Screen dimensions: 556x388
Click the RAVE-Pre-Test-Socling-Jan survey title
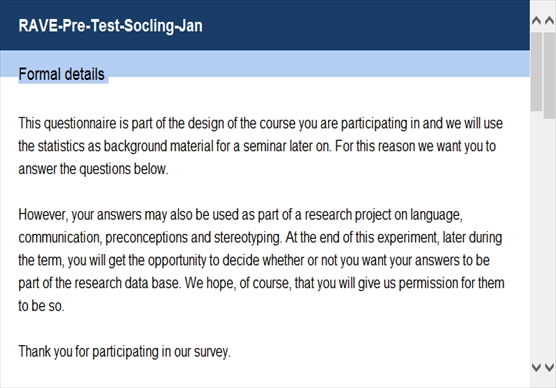tap(110, 26)
